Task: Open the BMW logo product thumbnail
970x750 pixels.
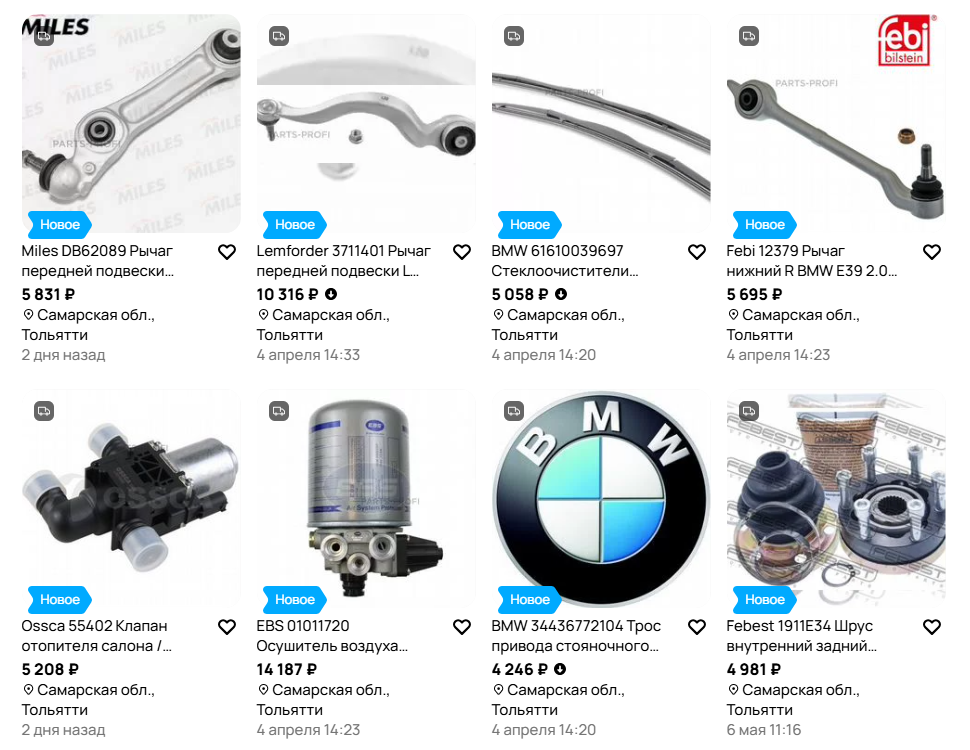Action: 601,499
